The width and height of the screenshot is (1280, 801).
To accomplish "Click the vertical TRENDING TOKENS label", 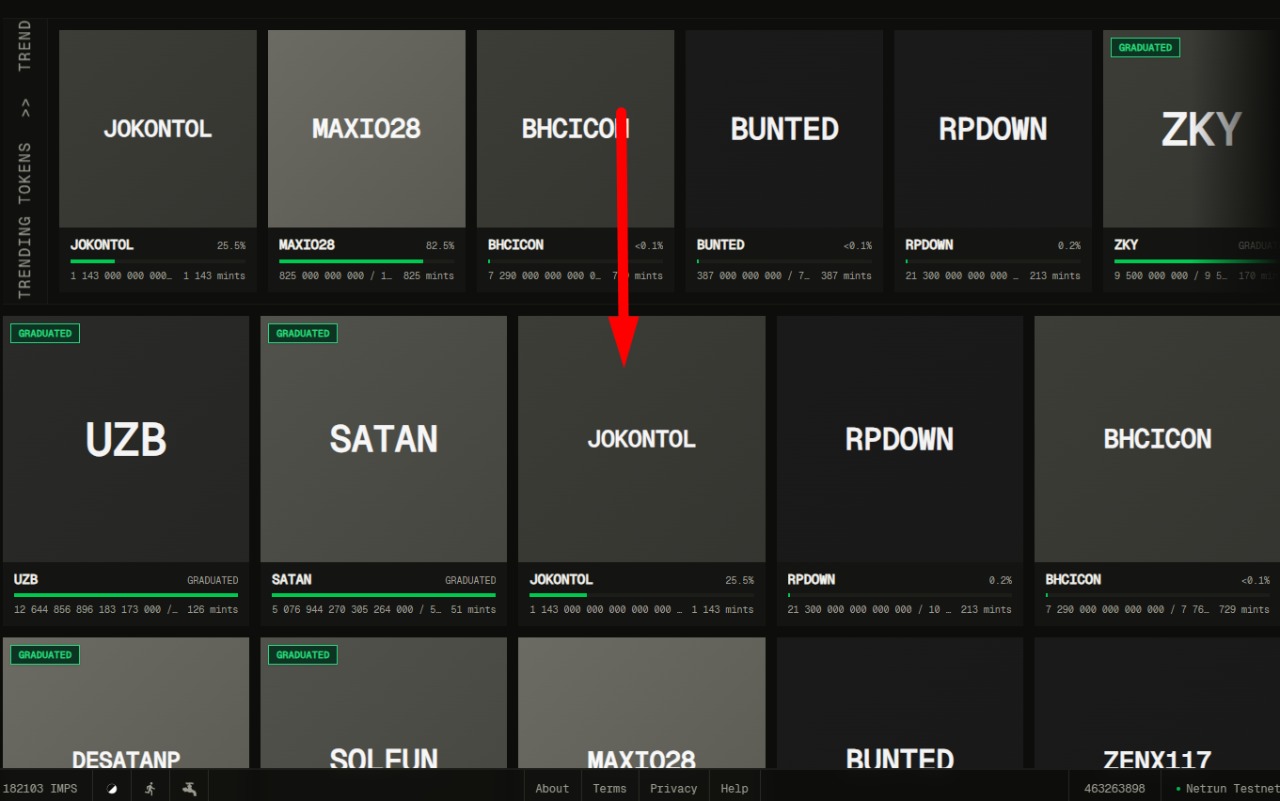I will pyautogui.click(x=25, y=220).
